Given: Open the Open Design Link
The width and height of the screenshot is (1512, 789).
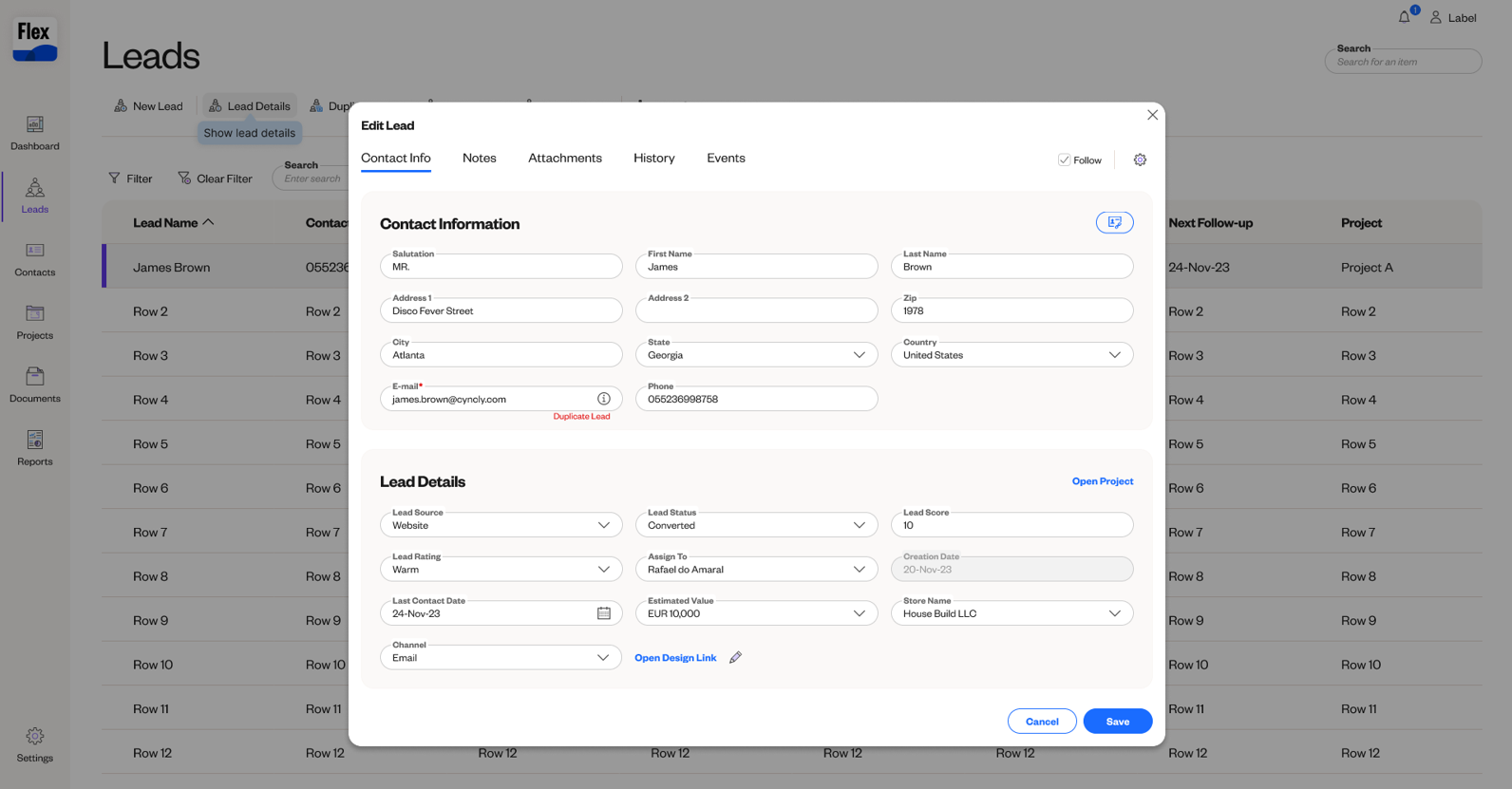Looking at the screenshot, I should (x=675, y=658).
